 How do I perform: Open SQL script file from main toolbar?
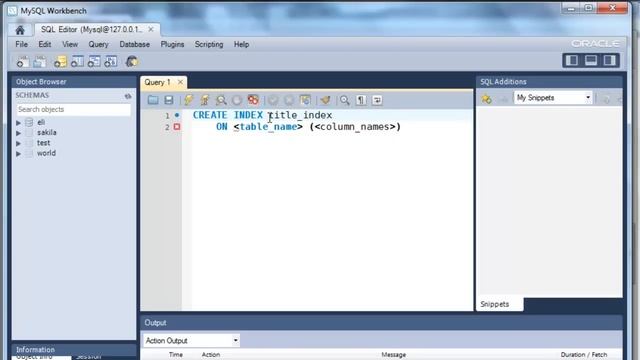coord(40,62)
